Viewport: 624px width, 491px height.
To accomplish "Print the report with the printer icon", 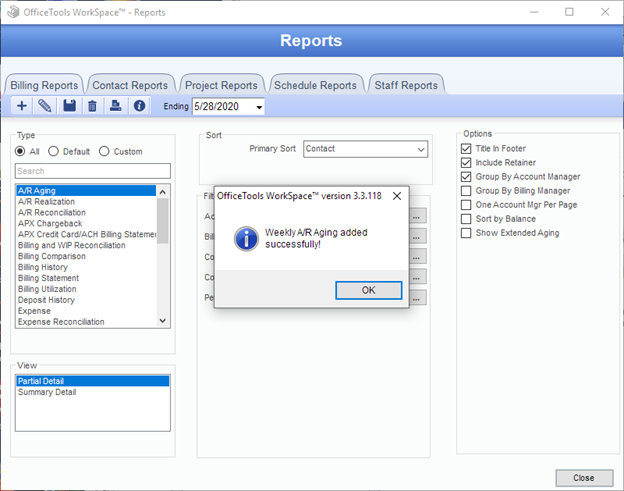I will (x=115, y=106).
